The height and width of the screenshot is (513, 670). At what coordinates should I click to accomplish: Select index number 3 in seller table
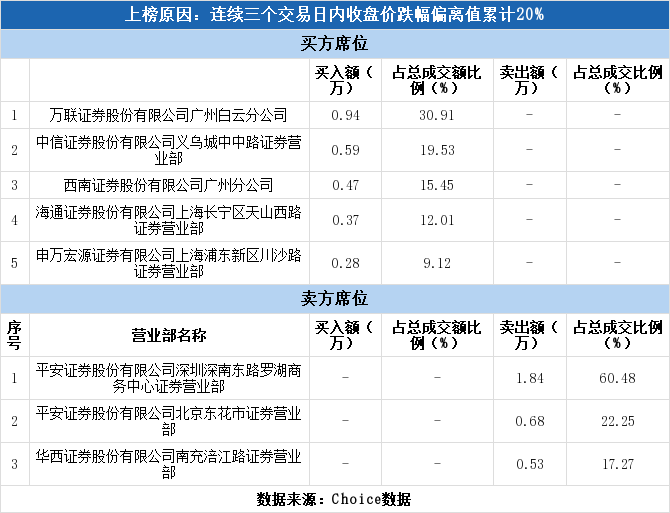coord(14,464)
